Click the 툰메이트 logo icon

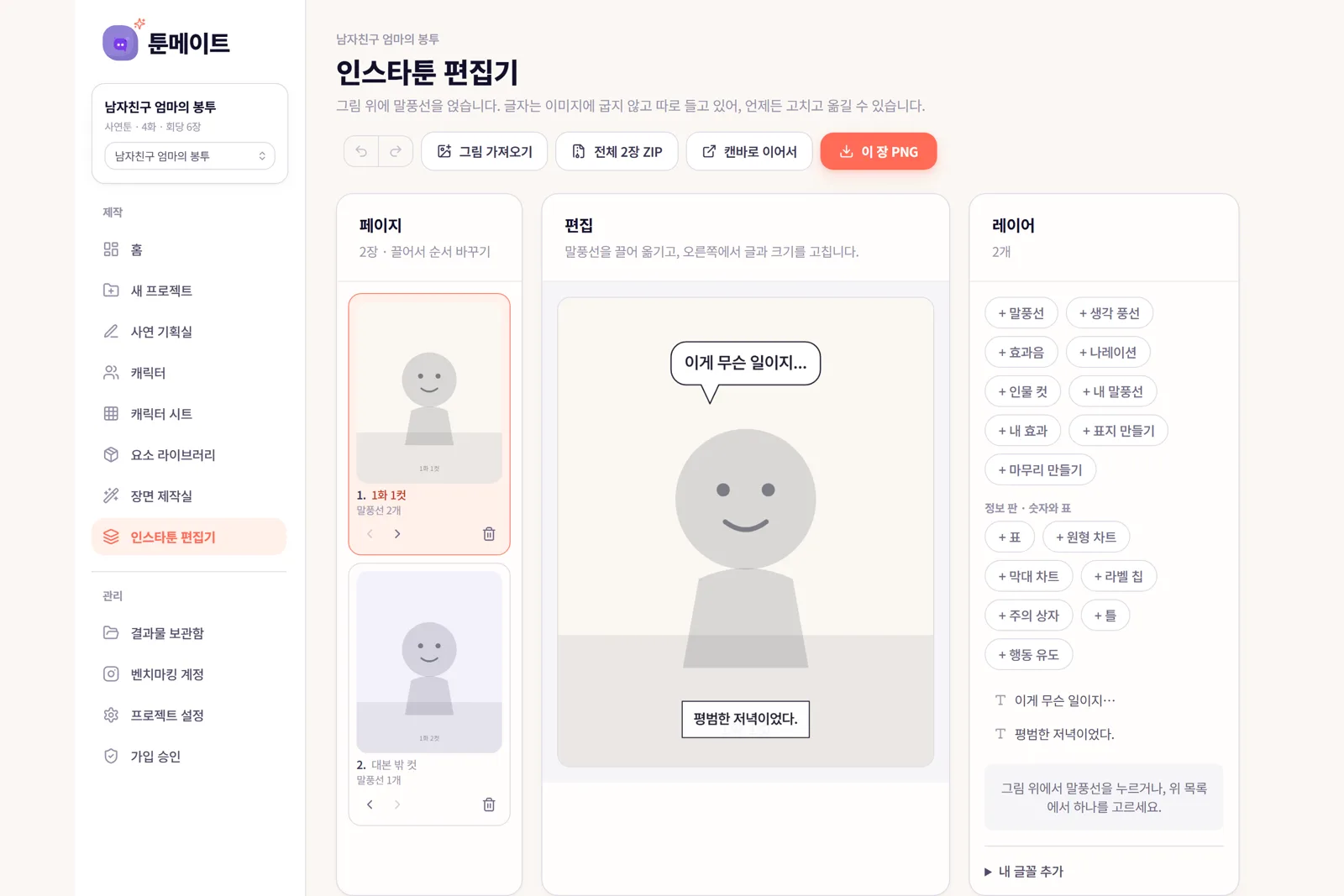pos(120,43)
